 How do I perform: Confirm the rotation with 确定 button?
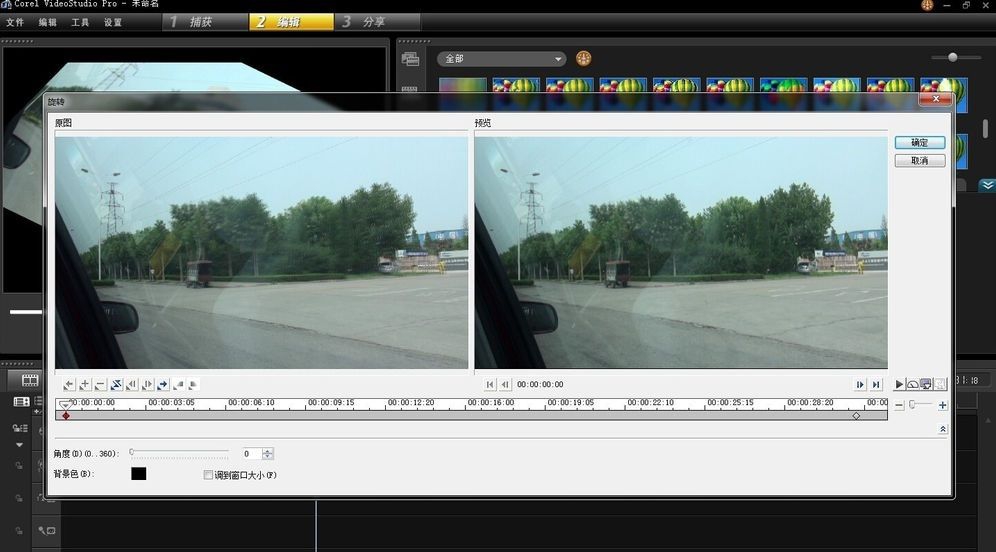tap(919, 143)
